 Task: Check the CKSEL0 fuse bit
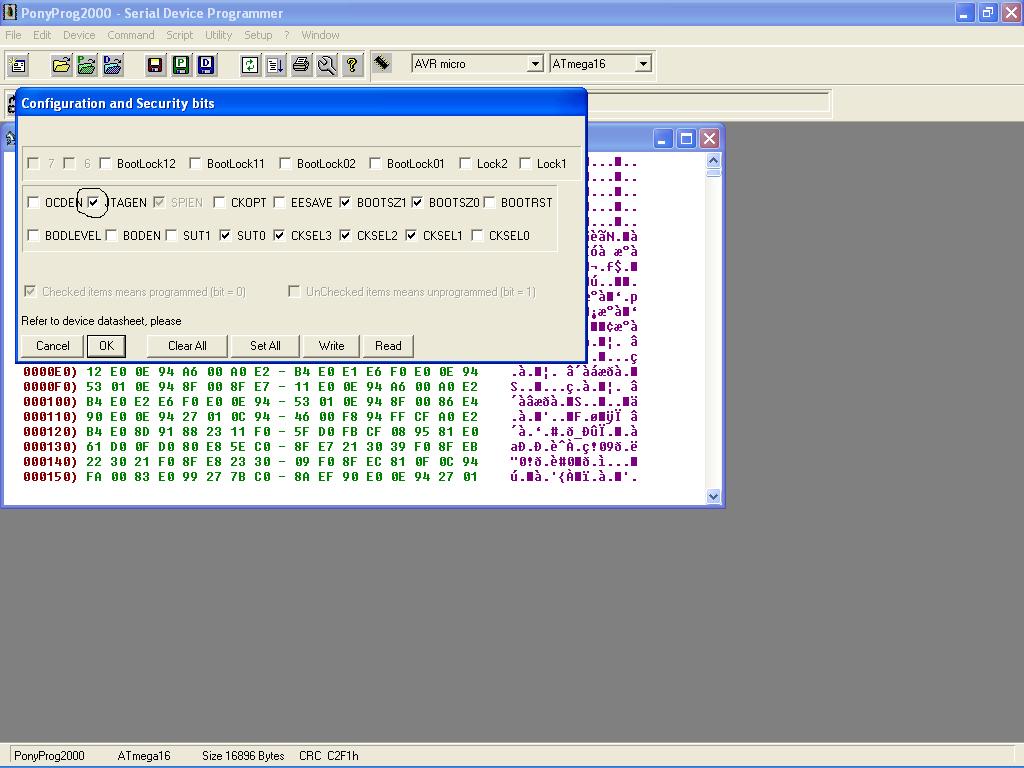pyautogui.click(x=477, y=235)
